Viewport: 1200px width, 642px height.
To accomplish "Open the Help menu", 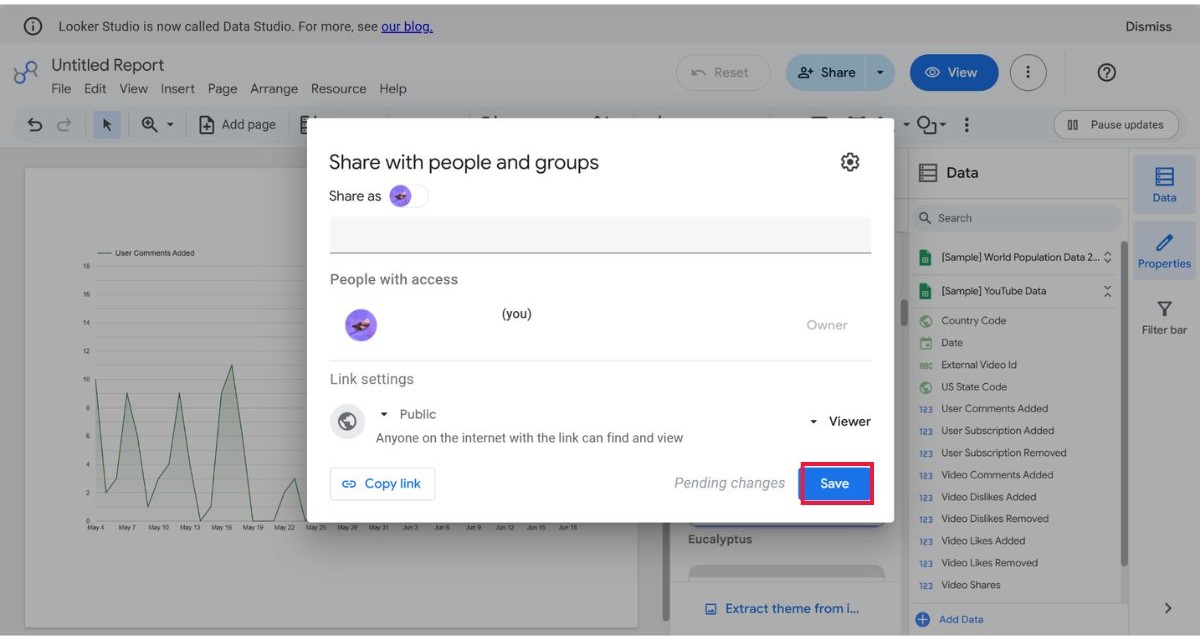I will 393,88.
